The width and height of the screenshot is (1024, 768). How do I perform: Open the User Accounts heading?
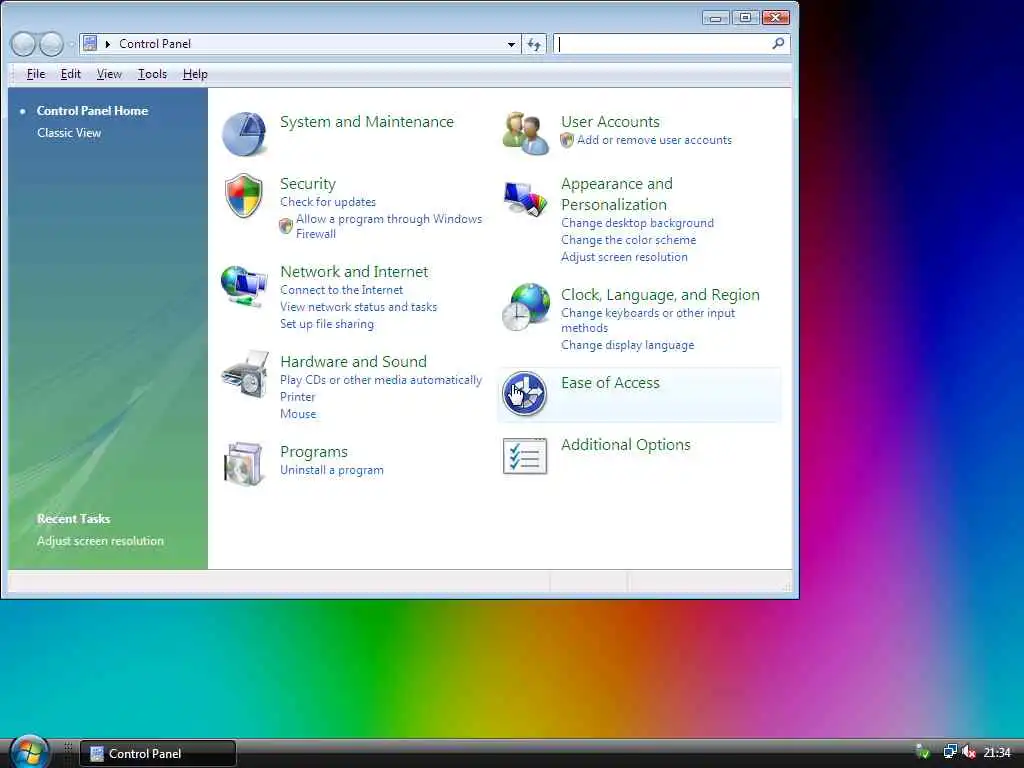tap(610, 121)
